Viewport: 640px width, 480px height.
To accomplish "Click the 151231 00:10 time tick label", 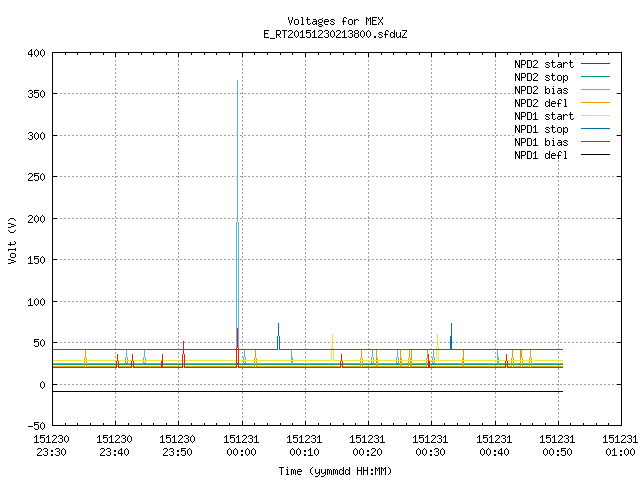I will [x=304, y=446].
